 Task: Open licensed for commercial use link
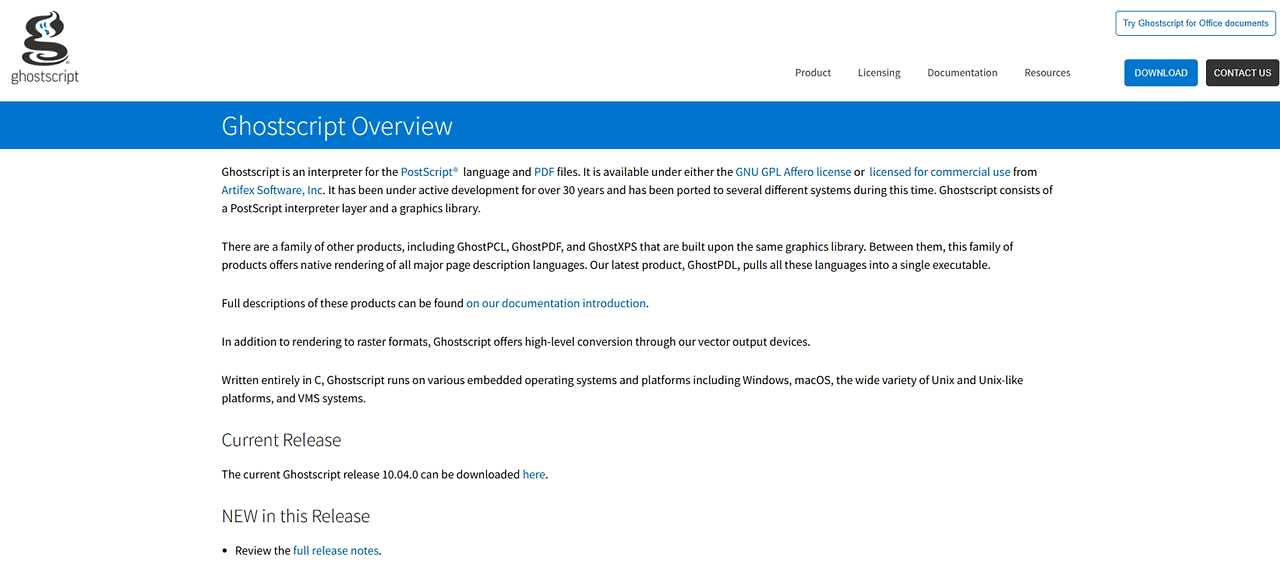coord(939,172)
